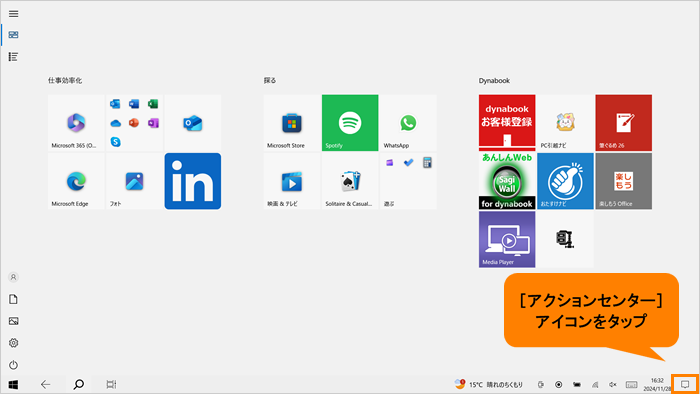Open 楽しもう Office tile
The width and height of the screenshot is (700, 394).
(624, 181)
